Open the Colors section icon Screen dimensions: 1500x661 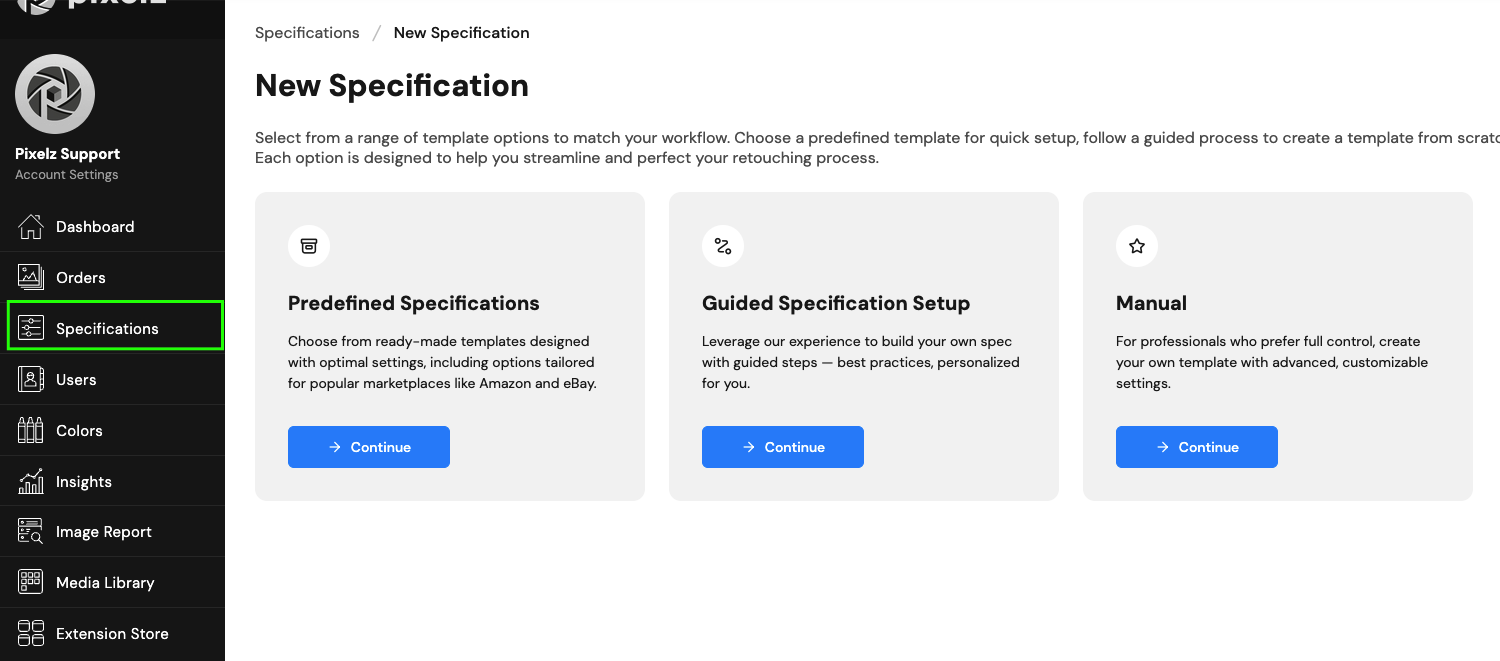pos(30,430)
